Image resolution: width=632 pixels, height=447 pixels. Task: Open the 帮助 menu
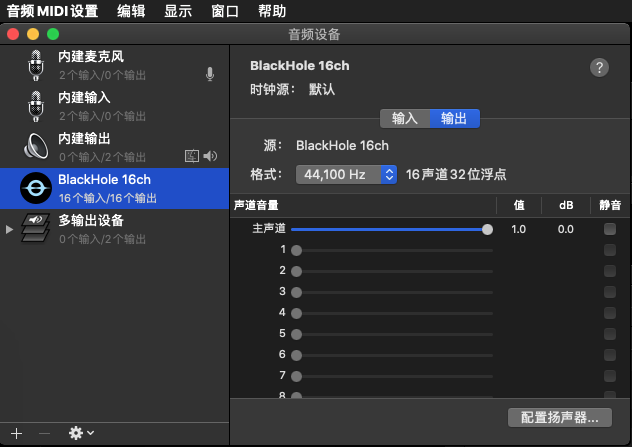tap(271, 12)
